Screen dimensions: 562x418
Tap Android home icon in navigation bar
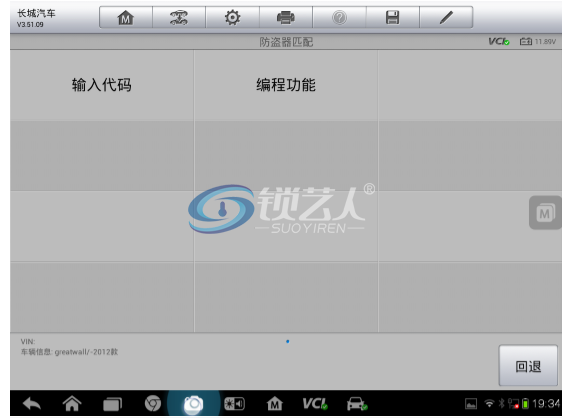72,404
